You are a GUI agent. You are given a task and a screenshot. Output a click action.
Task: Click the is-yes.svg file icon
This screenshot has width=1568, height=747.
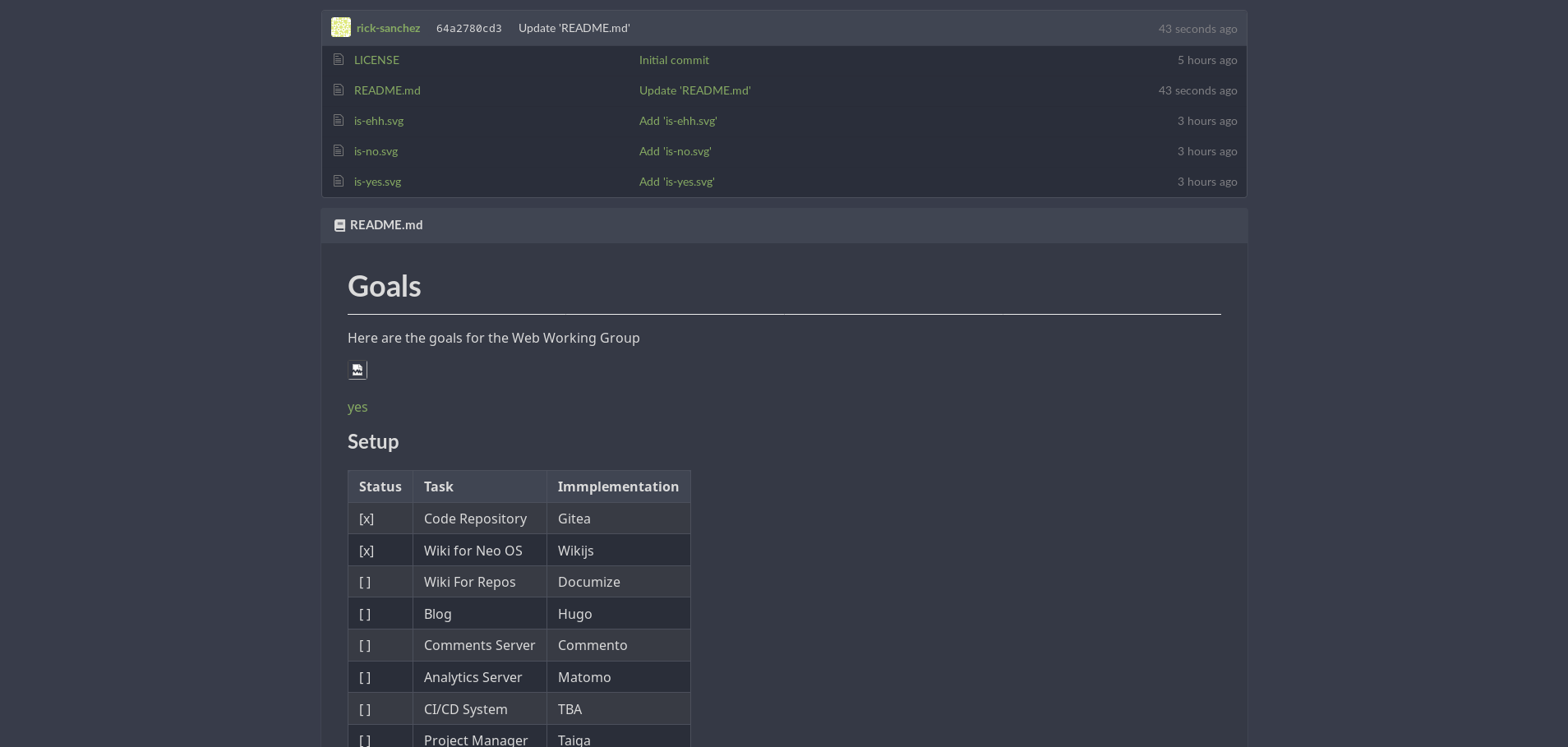coord(338,181)
